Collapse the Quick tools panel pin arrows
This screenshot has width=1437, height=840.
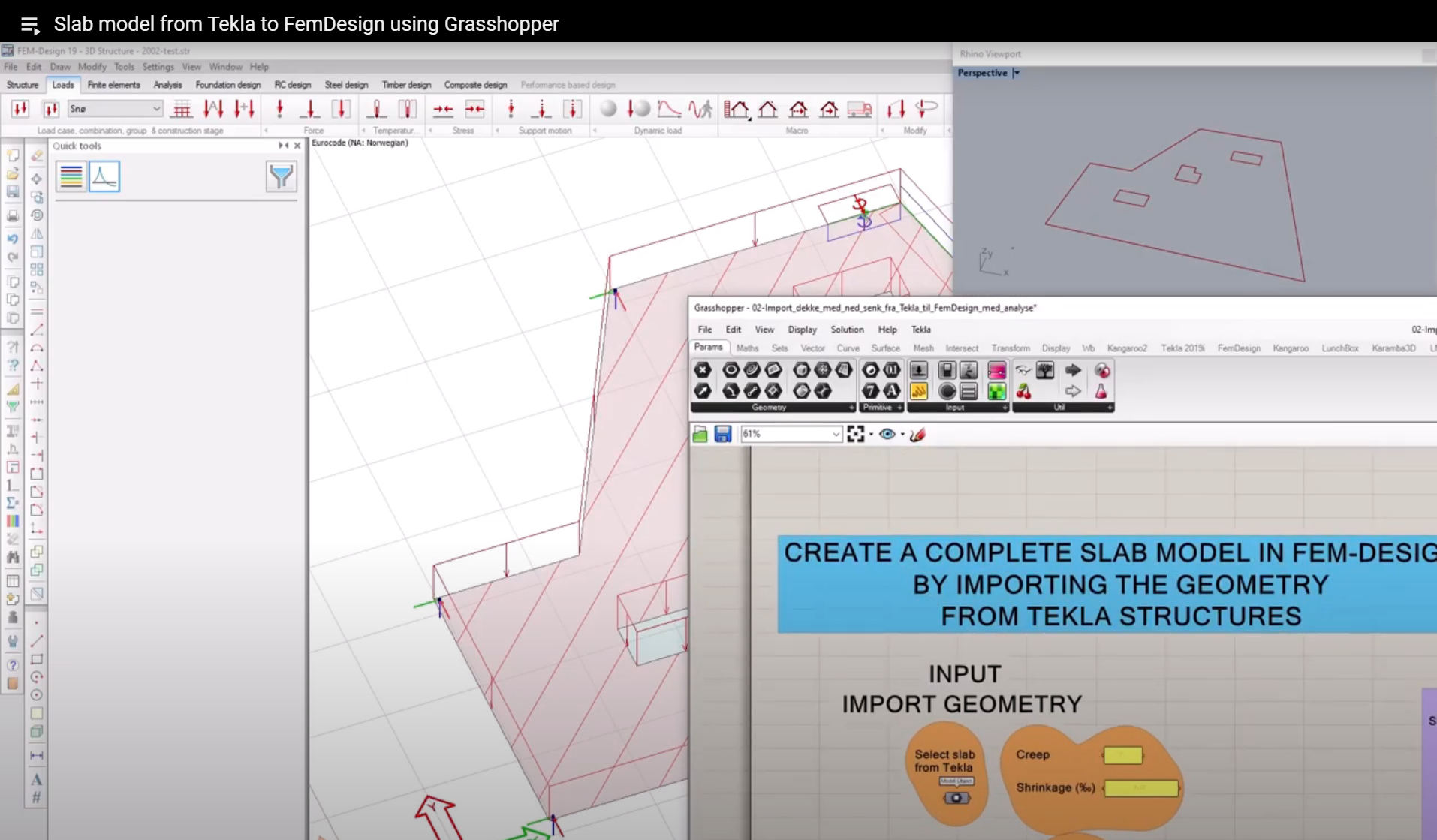pyautogui.click(x=283, y=146)
